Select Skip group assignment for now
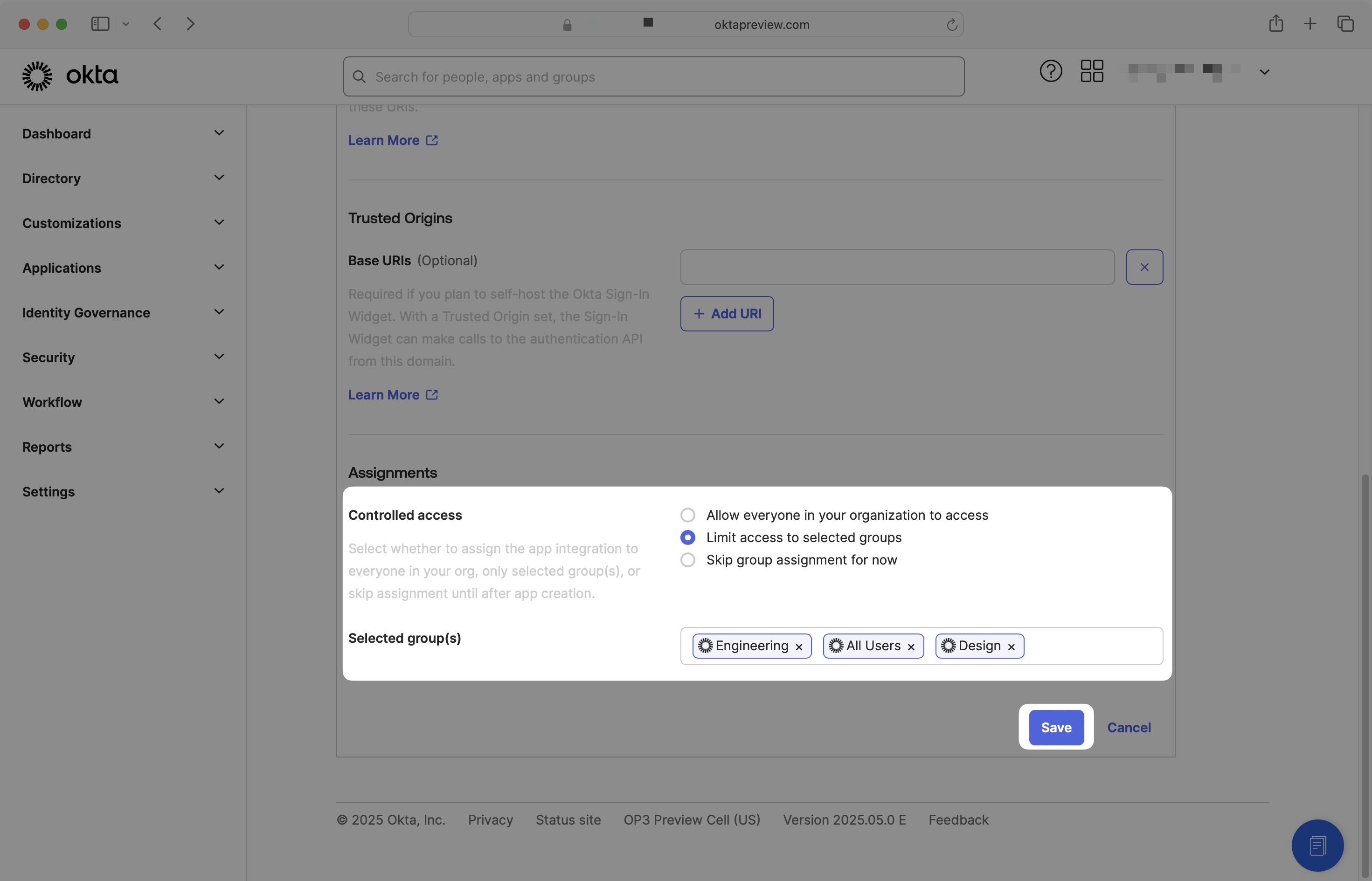1372x881 pixels. click(687, 559)
